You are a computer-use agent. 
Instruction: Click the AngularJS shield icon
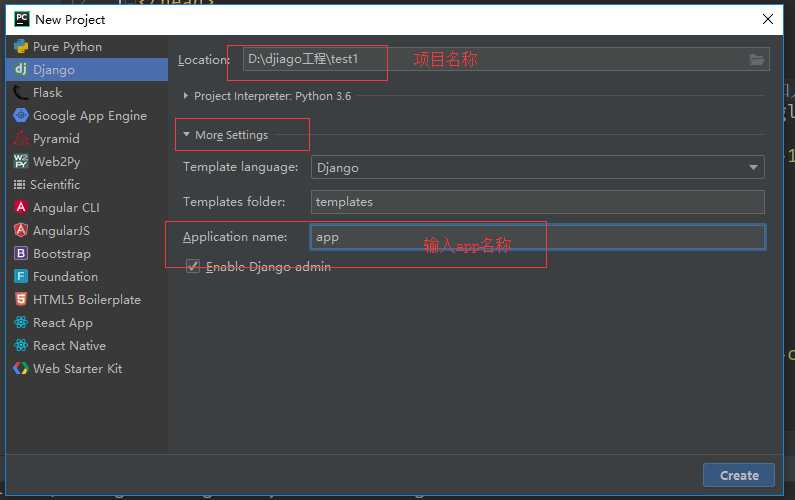click(x=21, y=230)
